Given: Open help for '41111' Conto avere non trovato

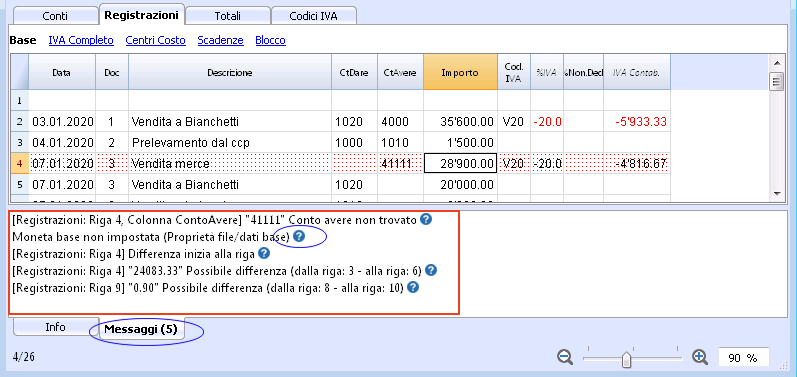Looking at the screenshot, I should [x=426, y=219].
